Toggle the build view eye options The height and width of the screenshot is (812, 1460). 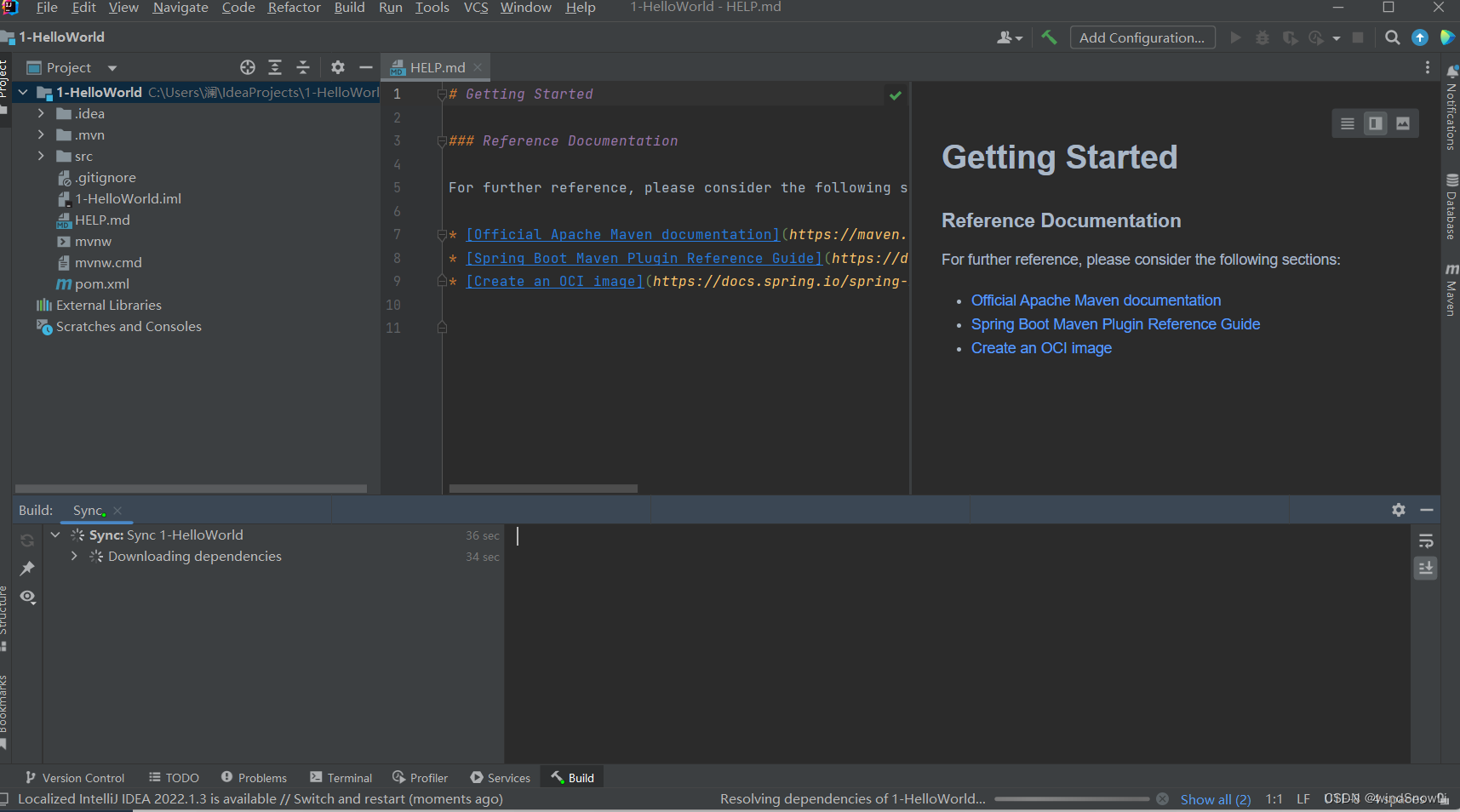point(27,597)
